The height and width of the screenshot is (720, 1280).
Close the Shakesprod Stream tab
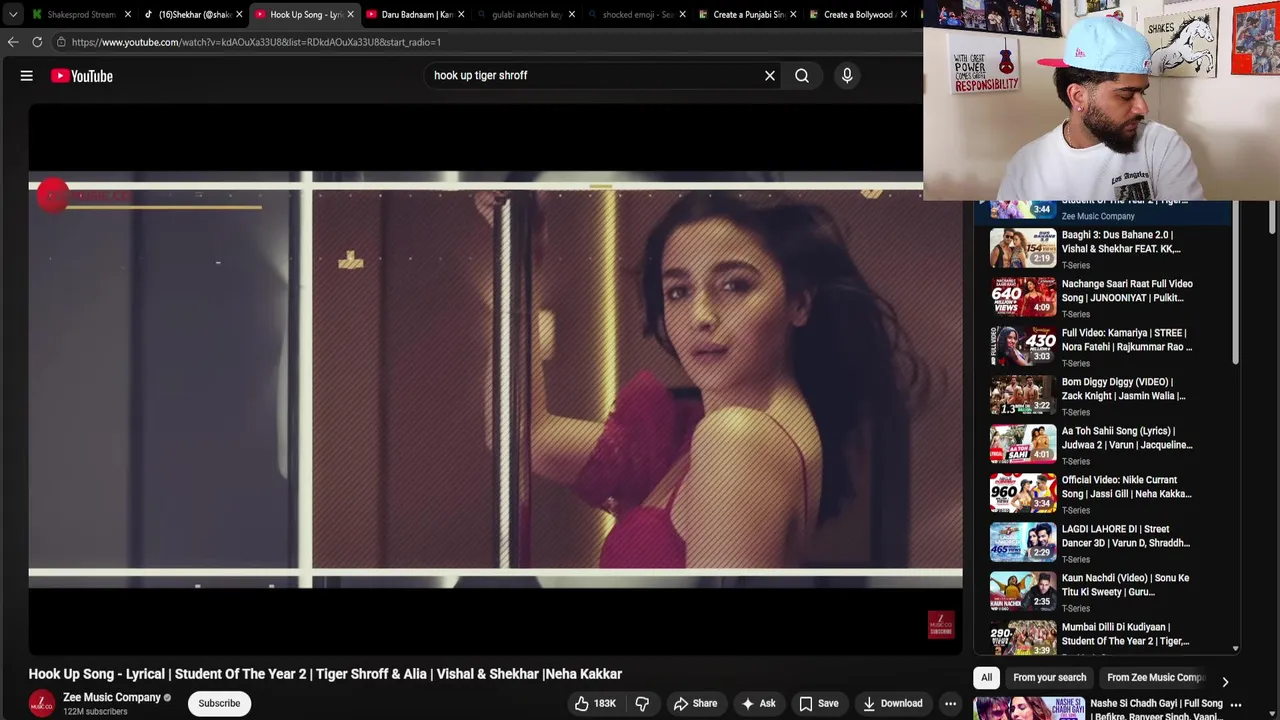tap(128, 15)
